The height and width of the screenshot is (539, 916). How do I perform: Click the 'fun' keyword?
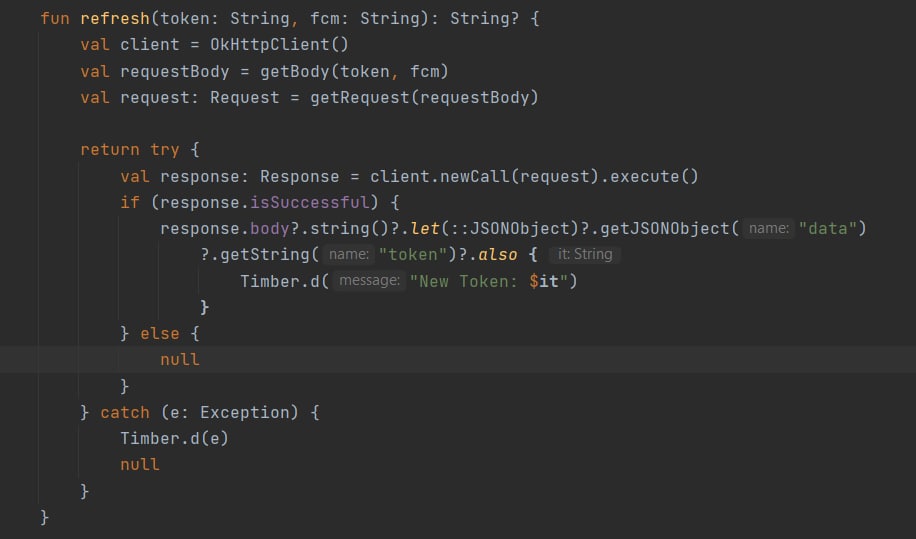click(55, 19)
